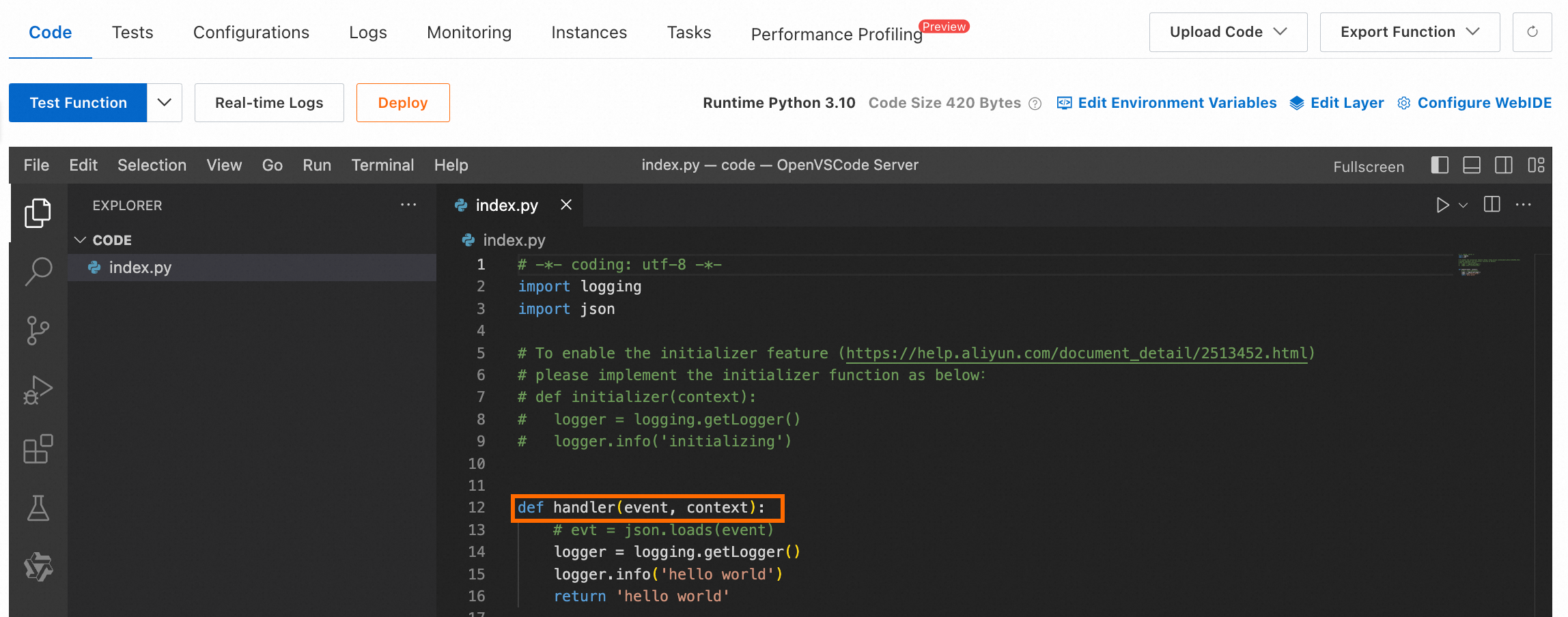Select index.py in the Explorer tree

pos(252,268)
